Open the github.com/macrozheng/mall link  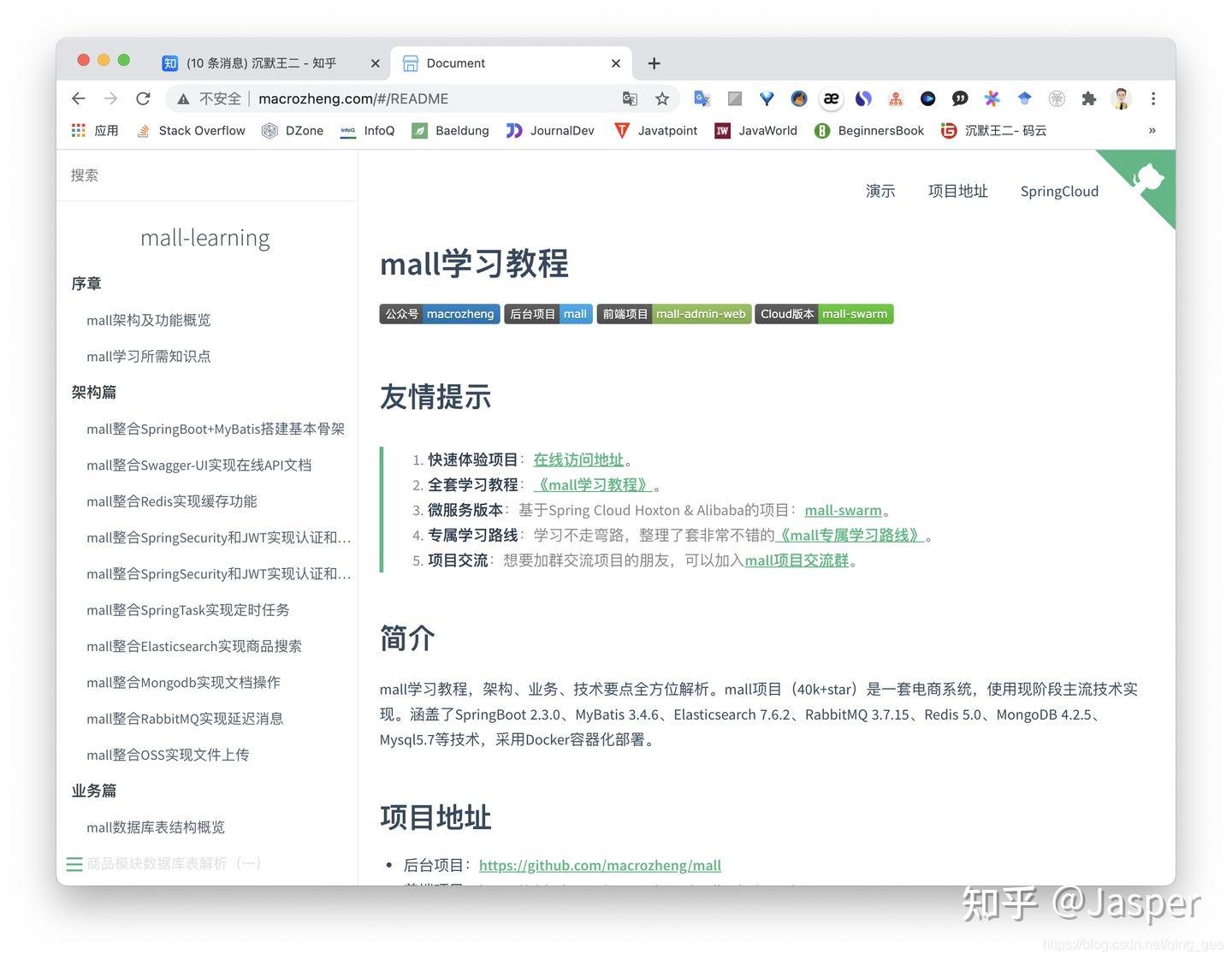click(601, 865)
